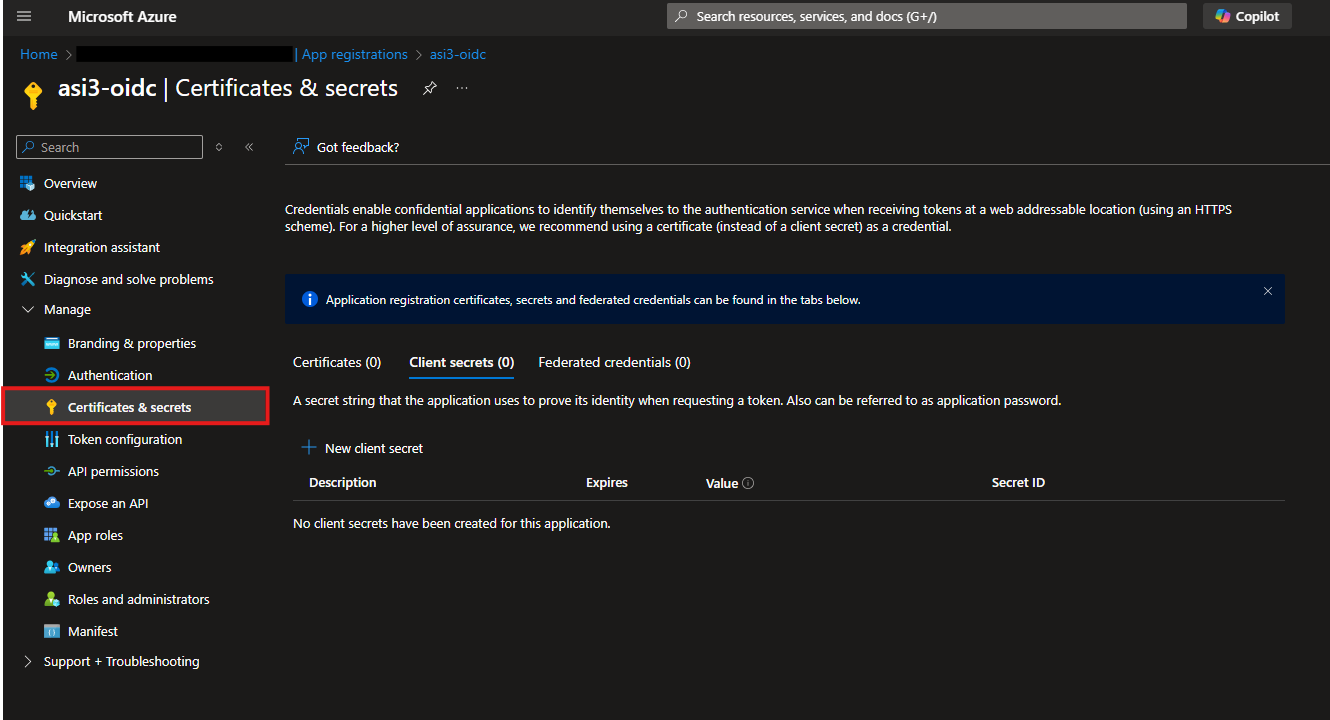Collapse the sidebar with double chevron
Viewport: 1330px width, 720px height.
(x=249, y=147)
